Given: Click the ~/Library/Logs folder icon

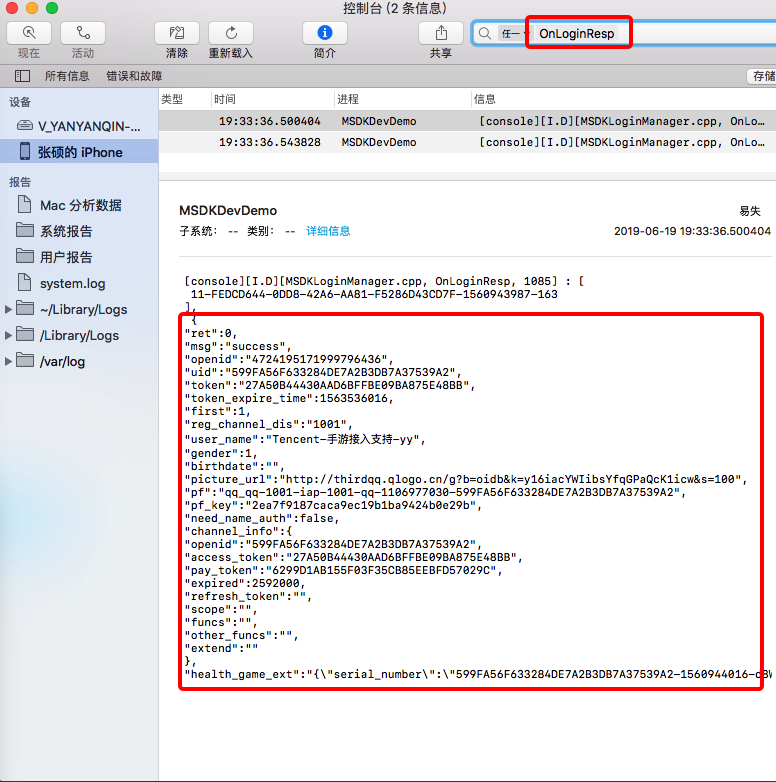Looking at the screenshot, I should tap(25, 308).
